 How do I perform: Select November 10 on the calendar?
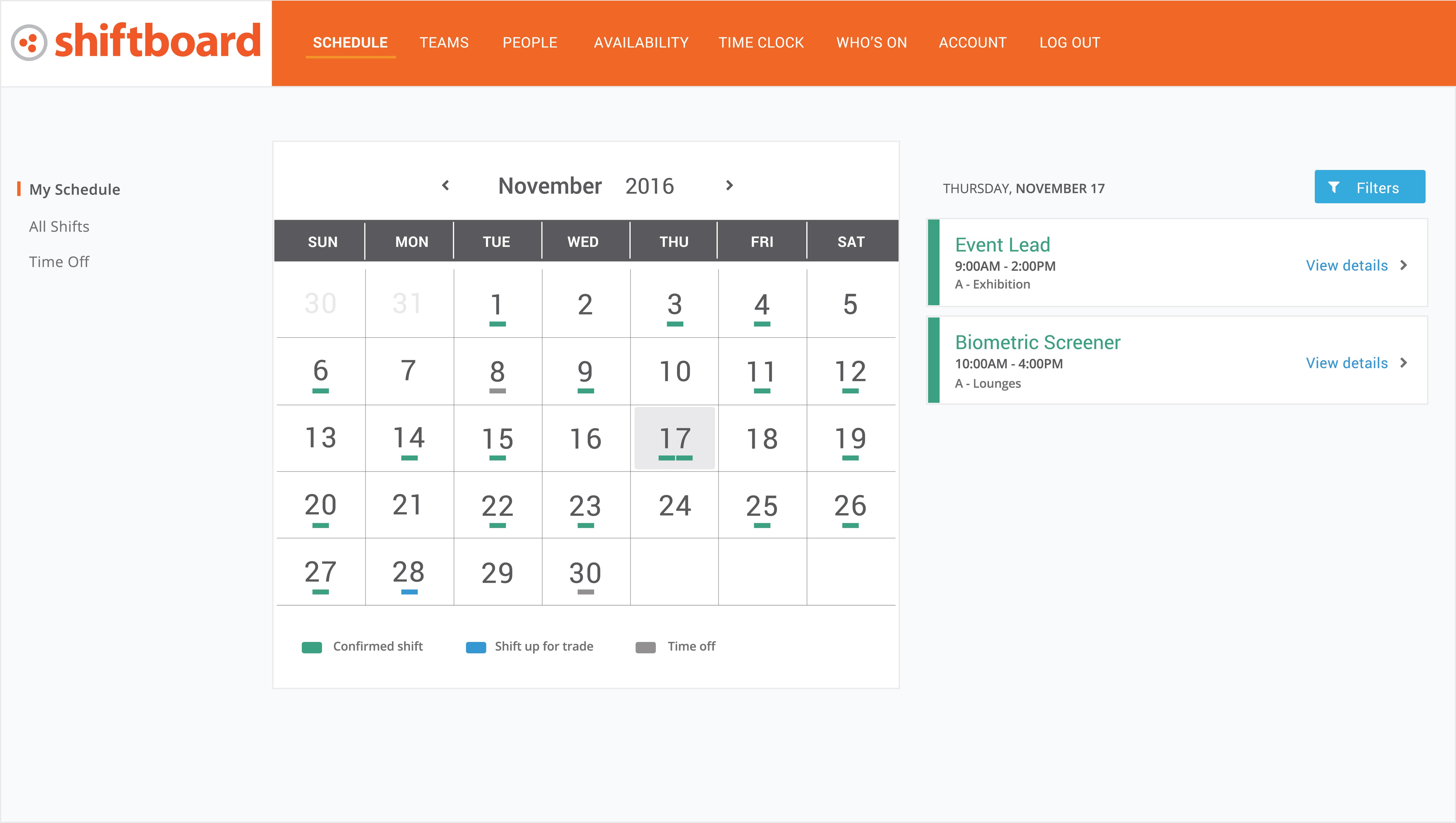click(674, 372)
